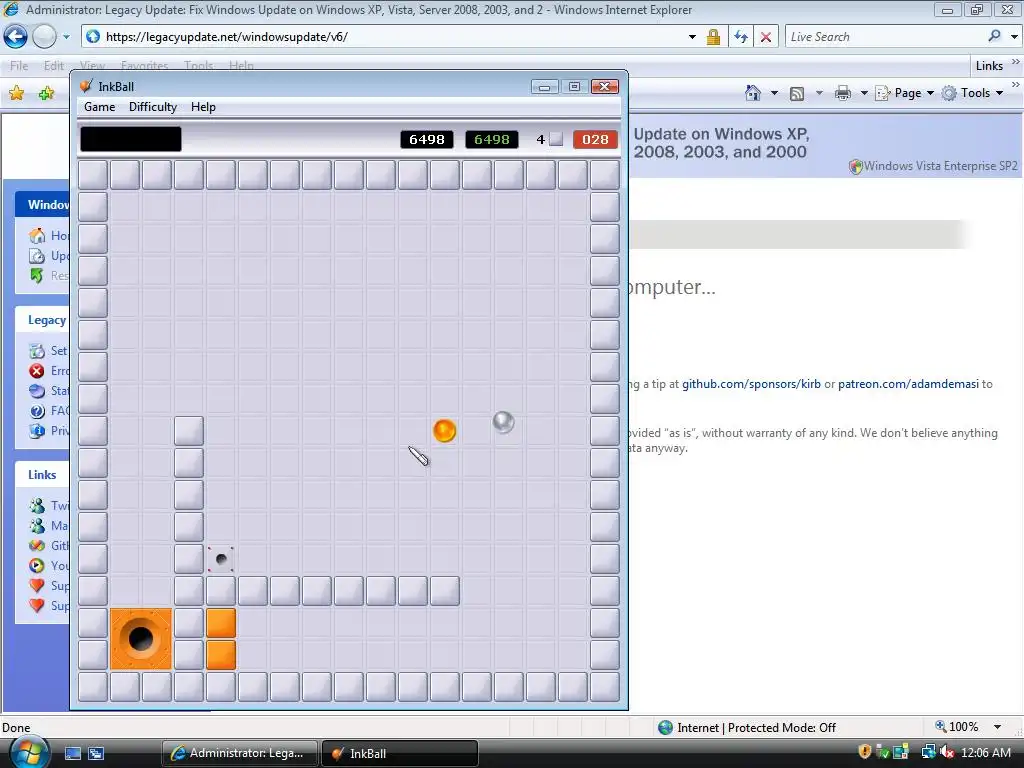
Task: Open the Home button dropdown arrow
Action: [774, 93]
